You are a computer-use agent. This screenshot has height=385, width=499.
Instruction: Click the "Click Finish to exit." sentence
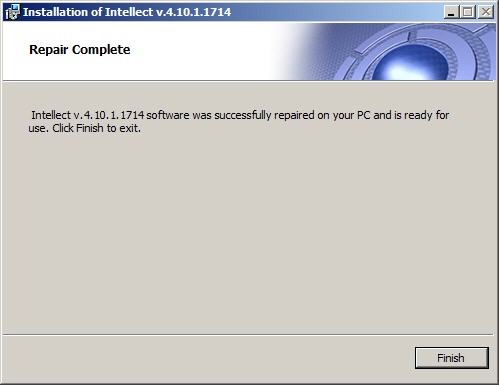pos(96,128)
